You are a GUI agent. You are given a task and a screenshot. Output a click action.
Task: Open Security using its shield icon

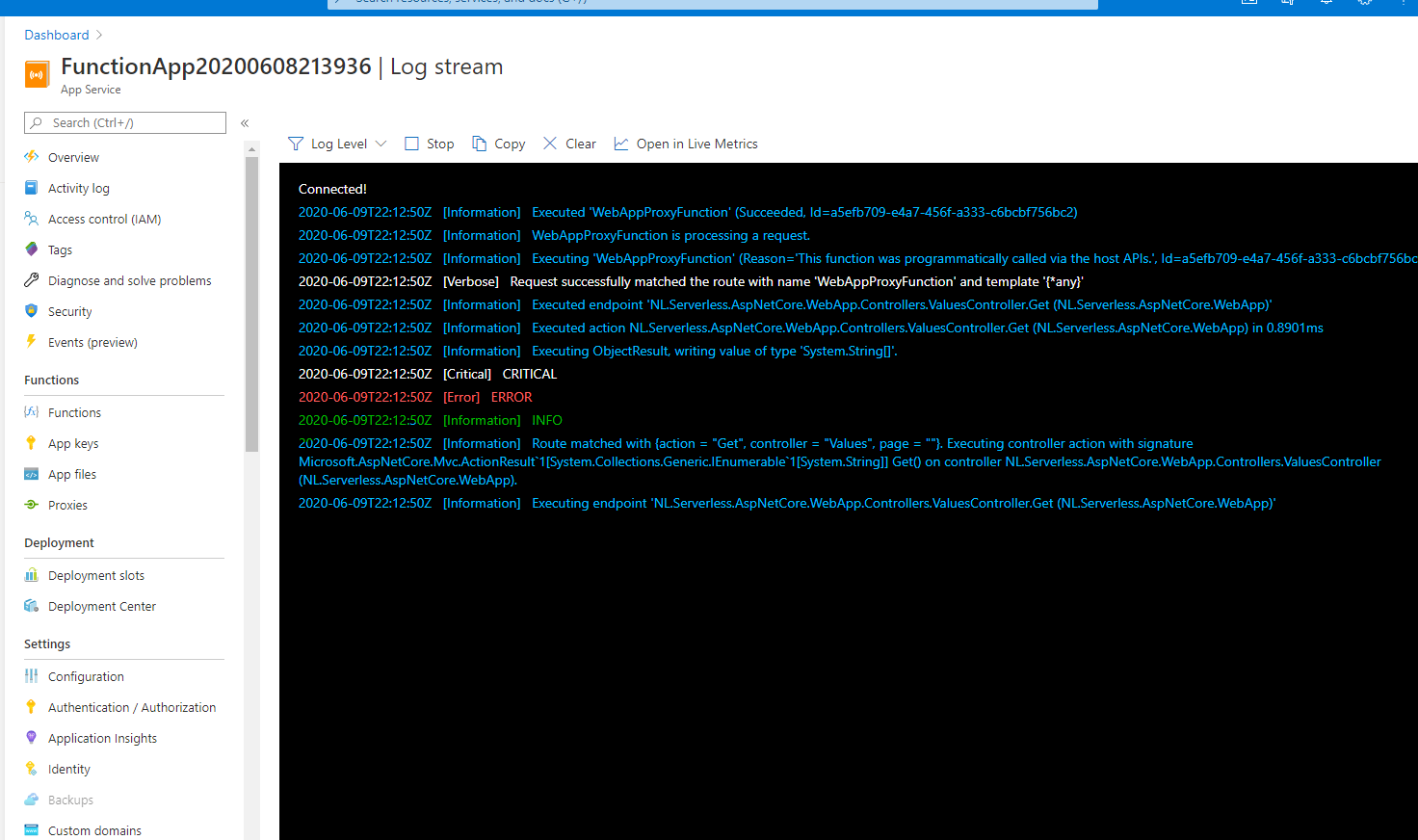pyautogui.click(x=34, y=311)
